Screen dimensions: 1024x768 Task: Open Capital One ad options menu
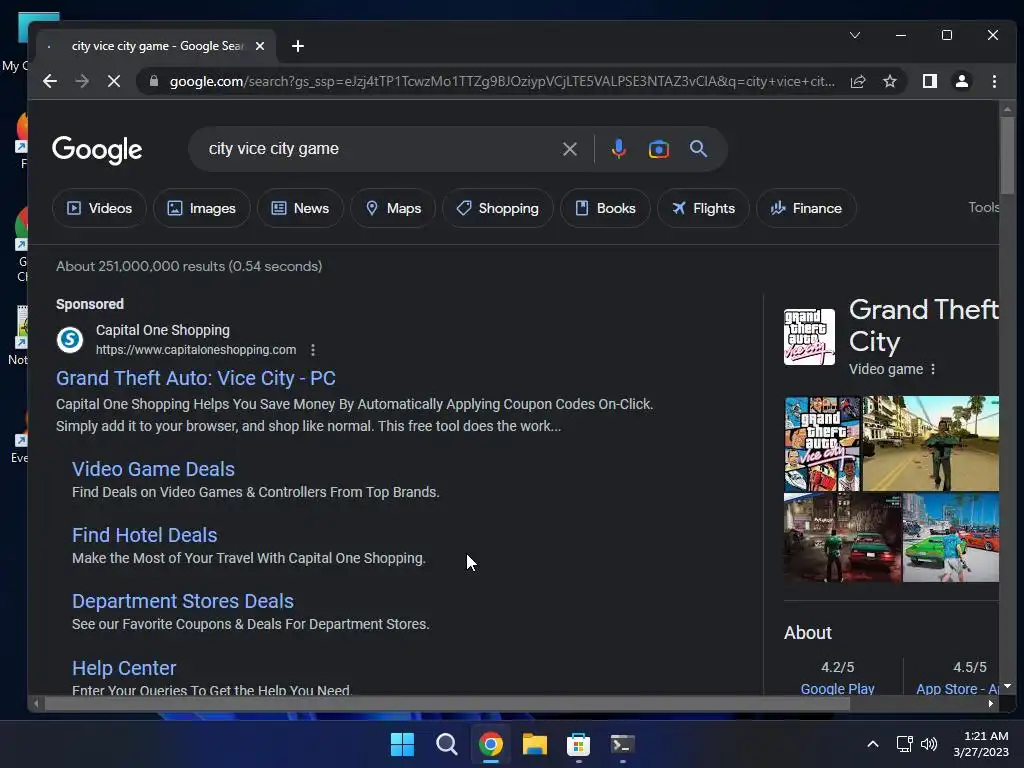(x=313, y=350)
